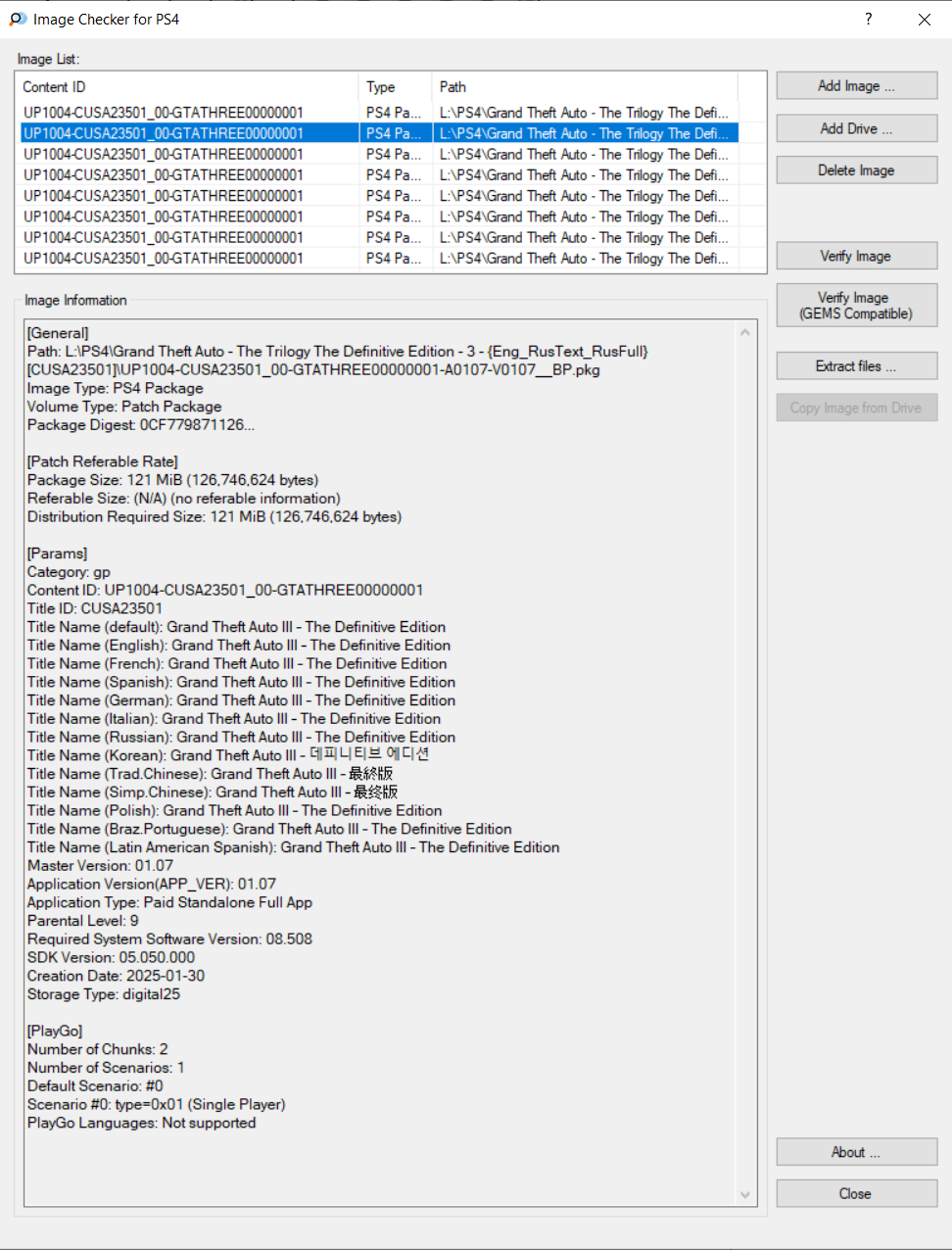Click the 'Application Version(APP_VER): 01.07' line
Screen dimensions: 952x1250
(152, 884)
